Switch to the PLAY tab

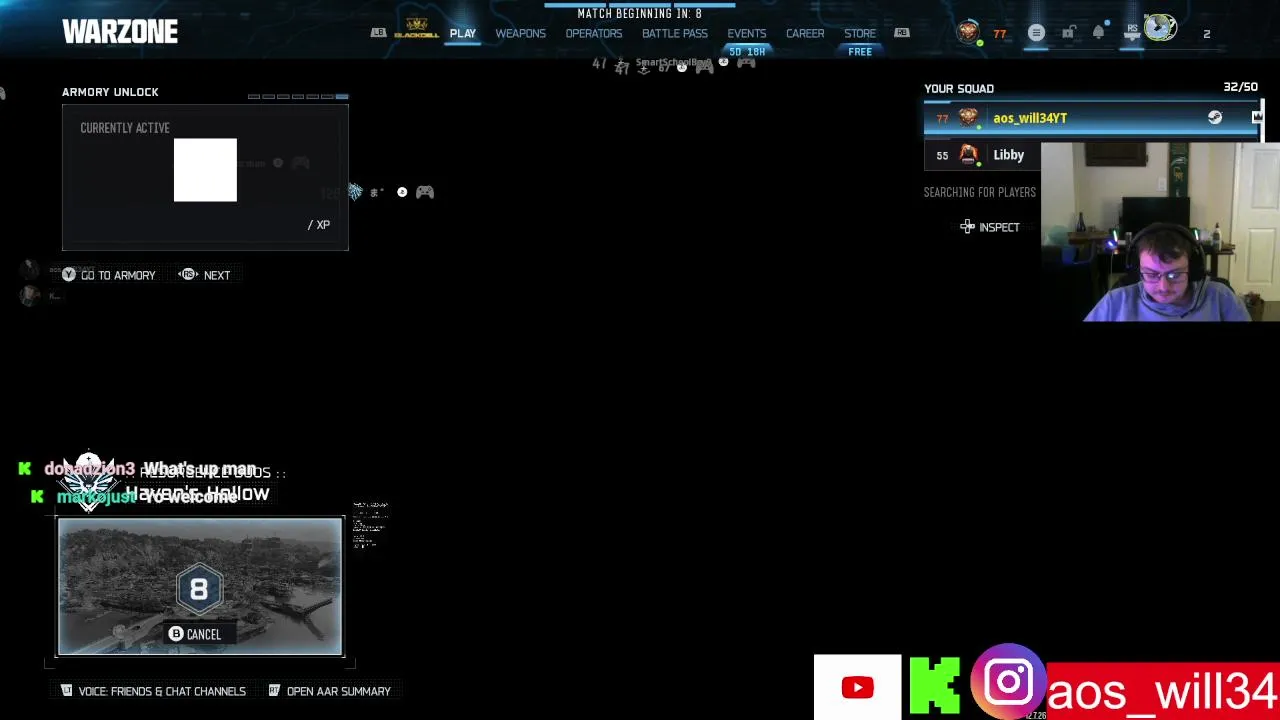click(463, 34)
